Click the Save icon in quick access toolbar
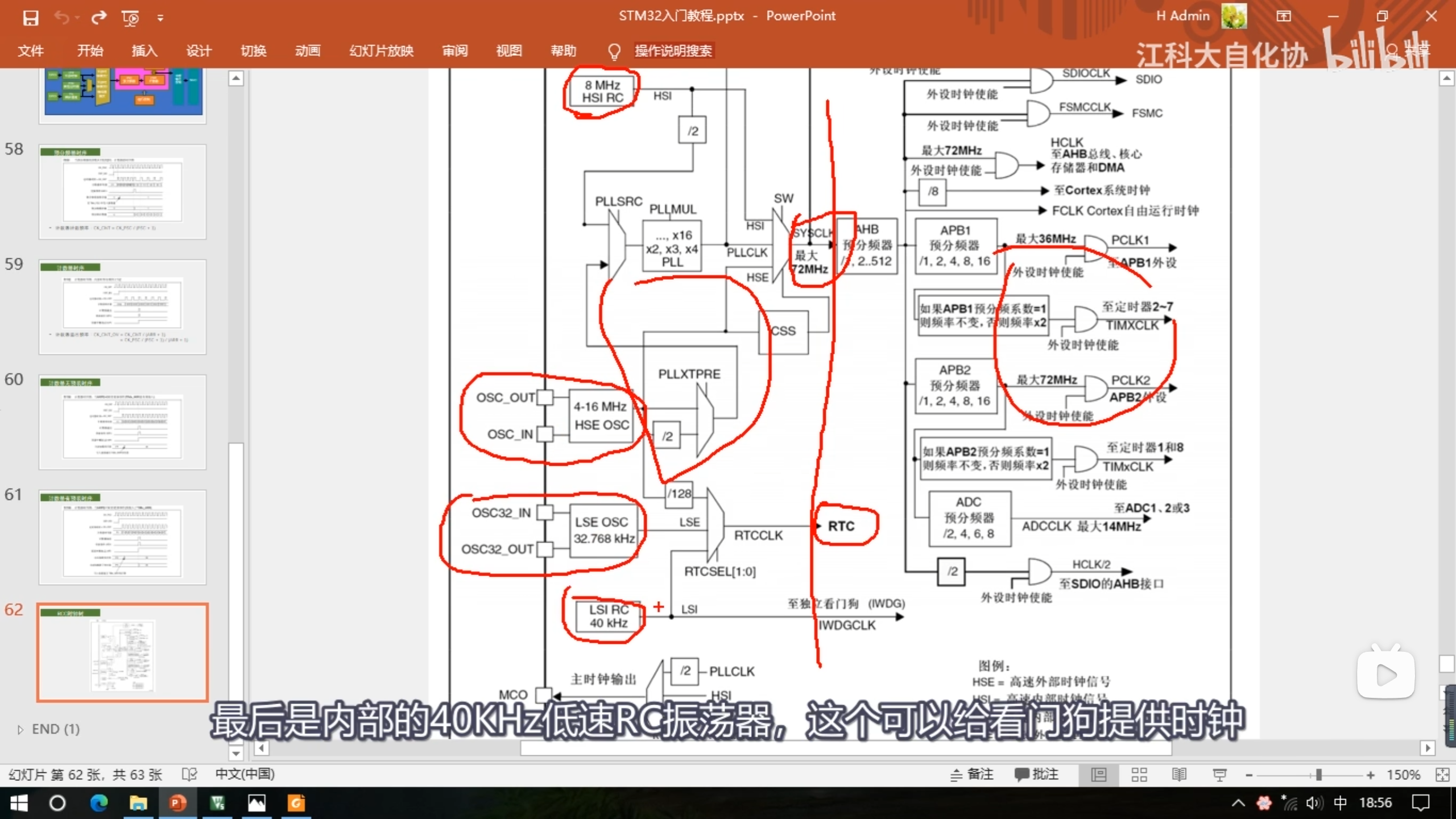1456x819 pixels. tap(30, 18)
